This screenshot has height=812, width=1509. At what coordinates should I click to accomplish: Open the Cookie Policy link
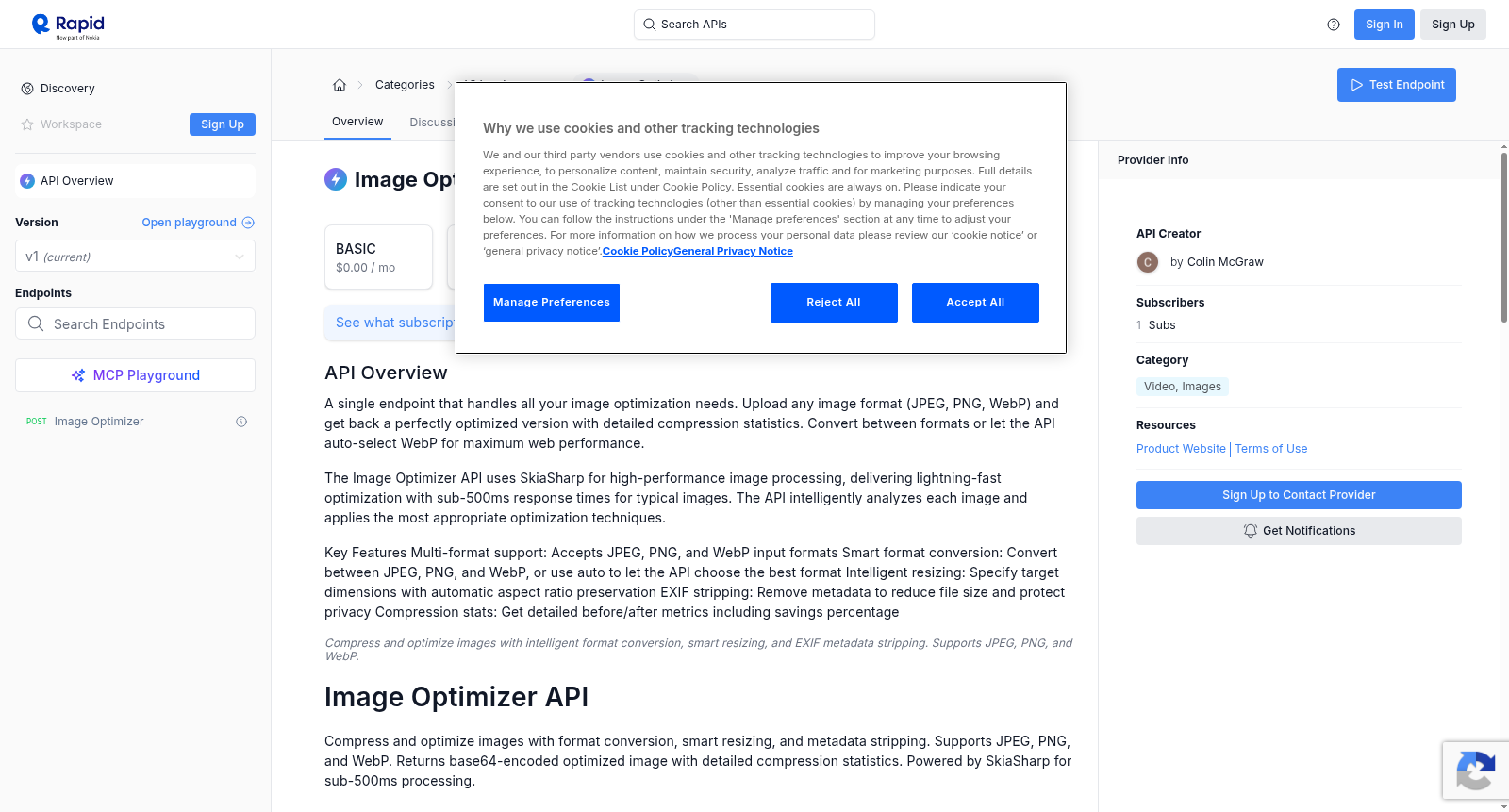click(x=638, y=251)
